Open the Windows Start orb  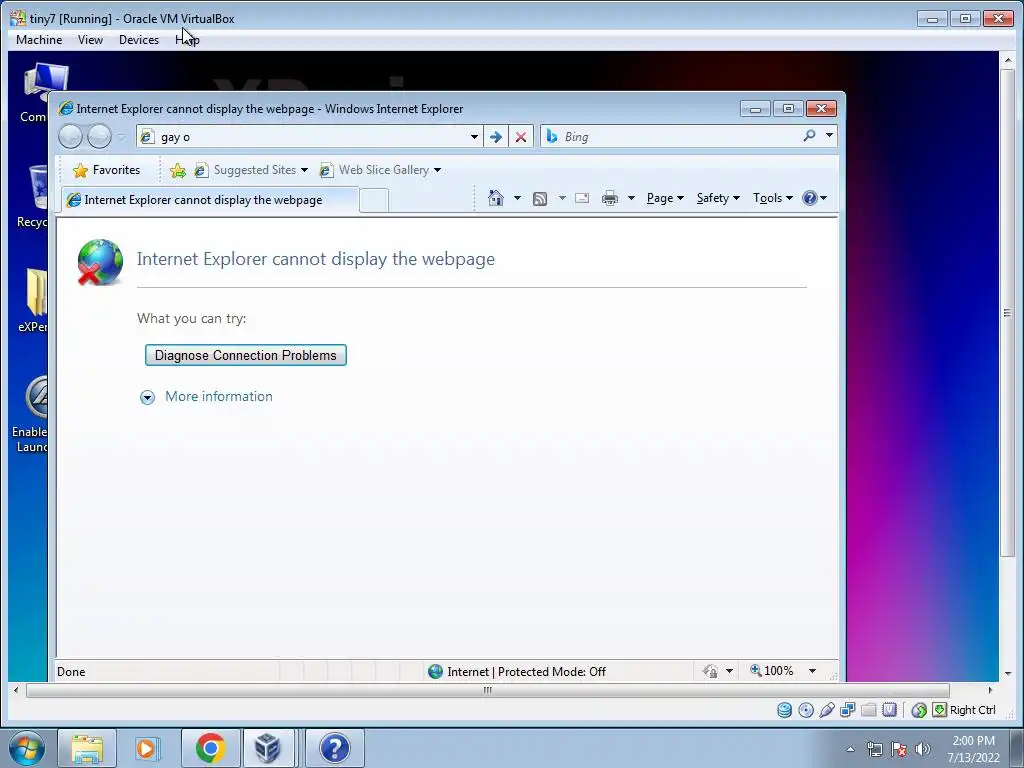tap(27, 748)
